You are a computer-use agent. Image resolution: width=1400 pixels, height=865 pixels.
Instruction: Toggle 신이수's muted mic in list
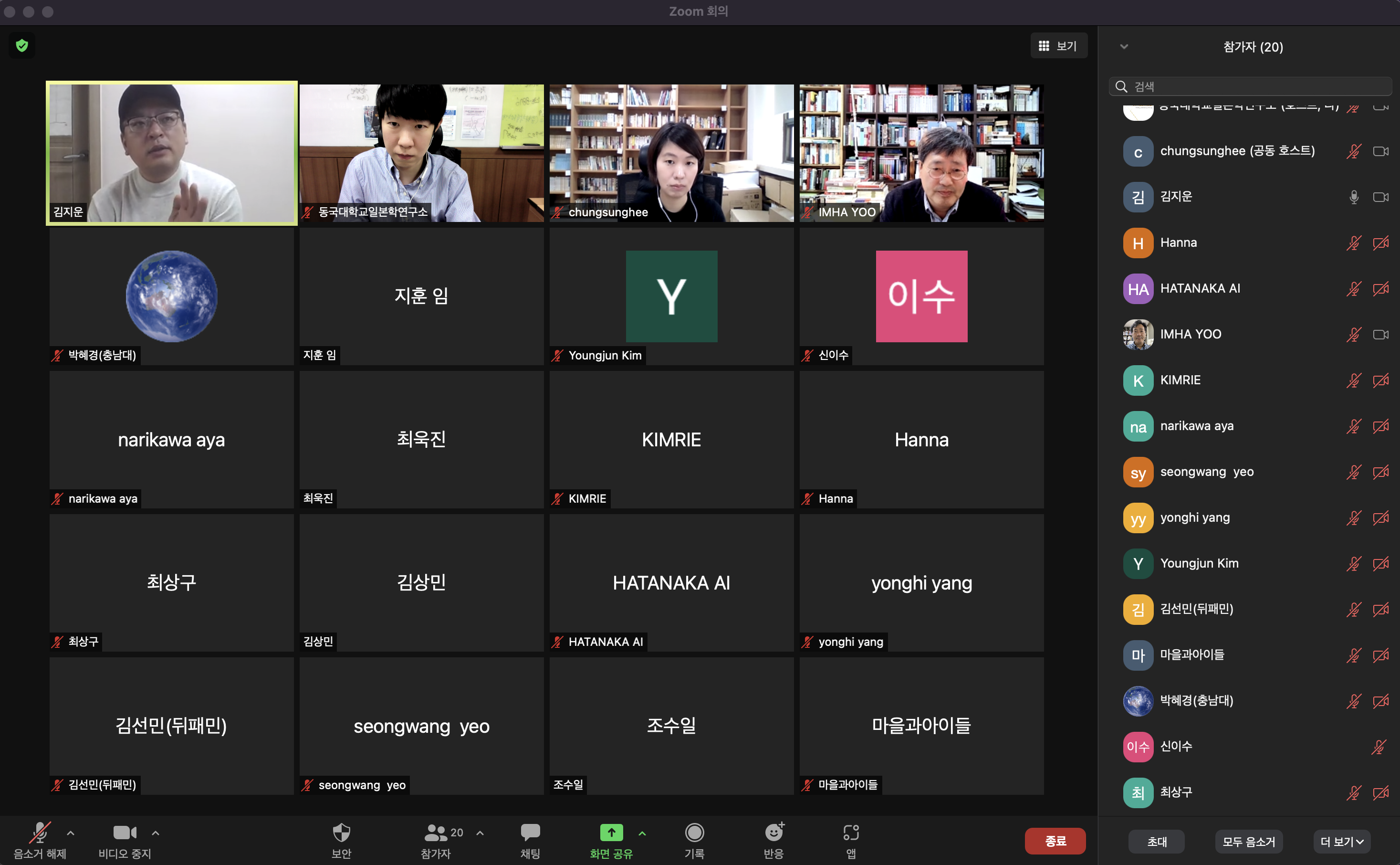point(1379,747)
